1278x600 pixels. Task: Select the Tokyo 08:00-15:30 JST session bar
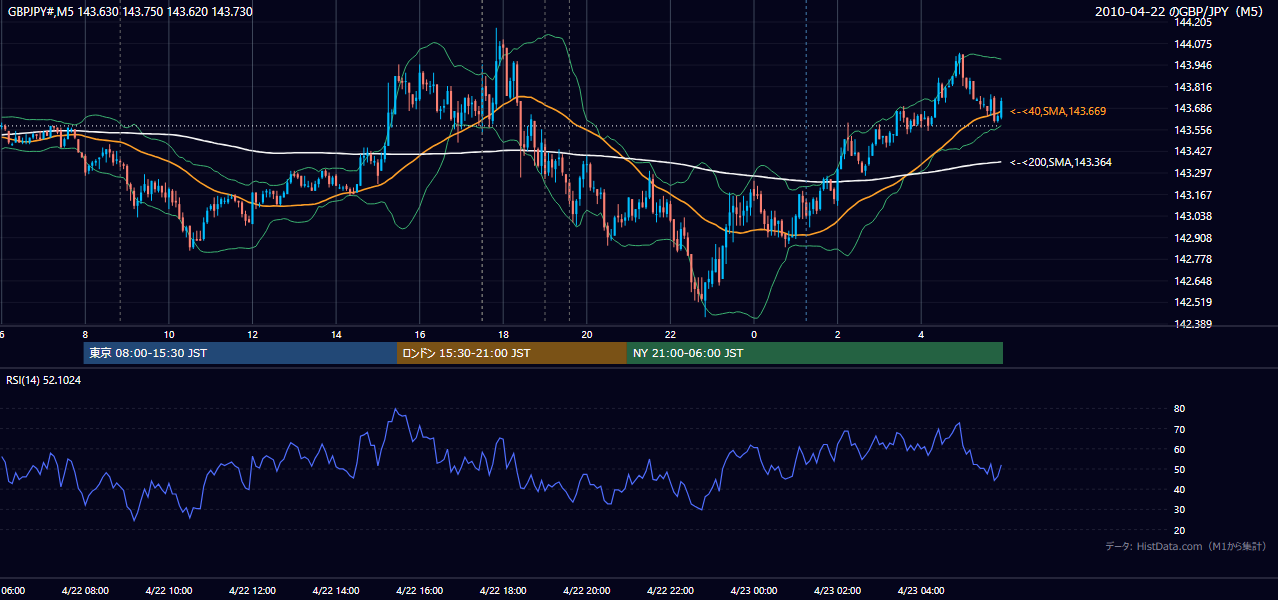[240, 353]
